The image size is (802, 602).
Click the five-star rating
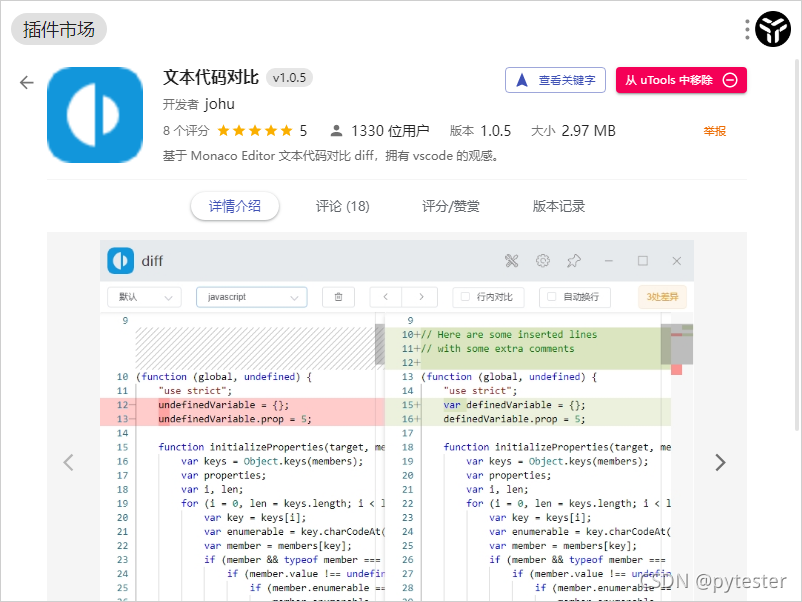coord(255,131)
